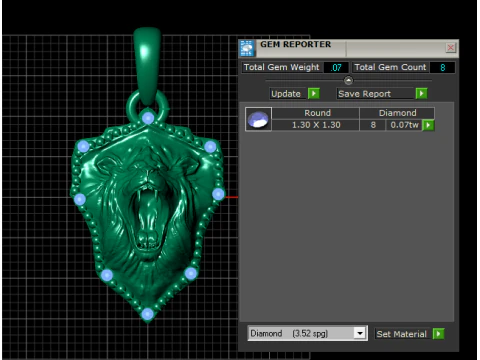480x360 pixels.
Task: Select the round gem thumbnail in the report
Action: click(258, 119)
